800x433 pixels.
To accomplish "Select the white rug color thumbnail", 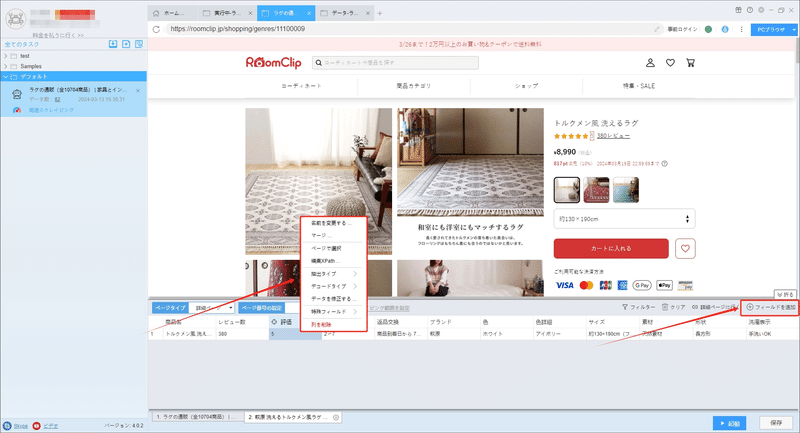I will coord(567,190).
